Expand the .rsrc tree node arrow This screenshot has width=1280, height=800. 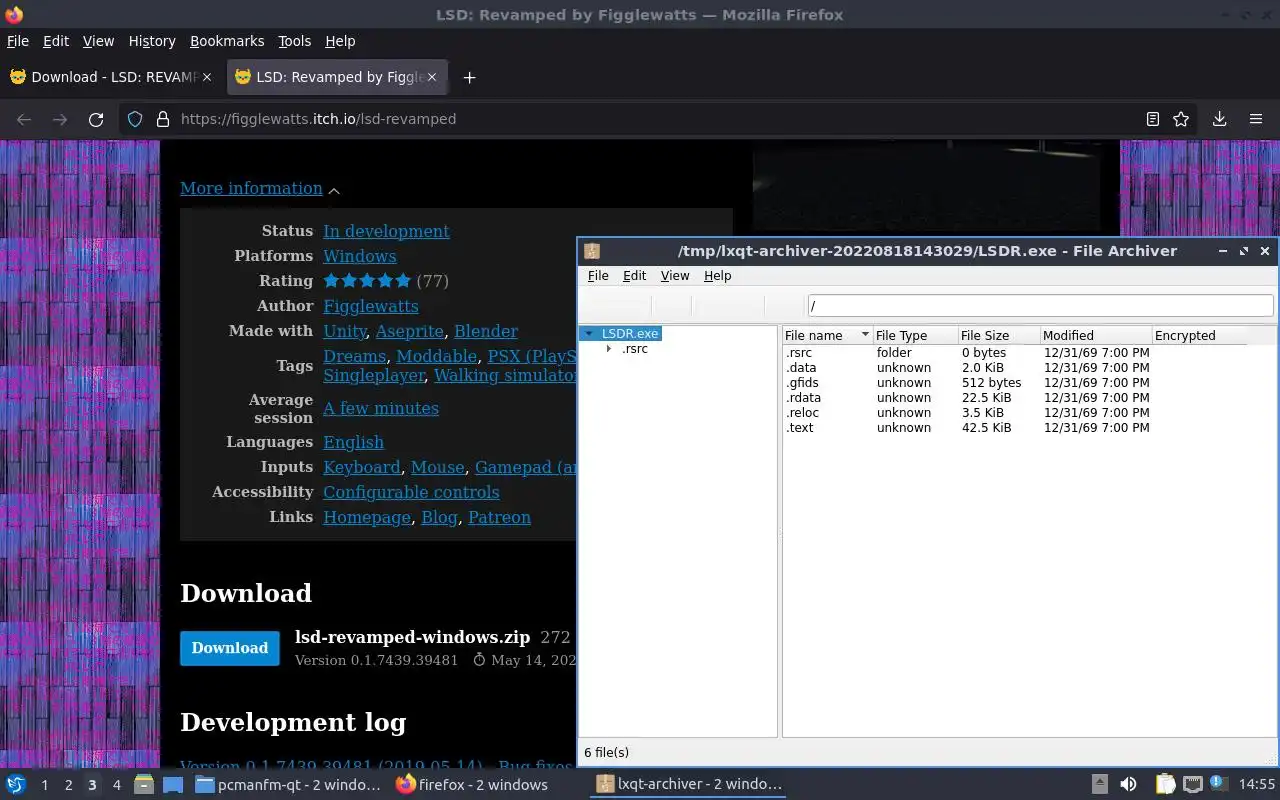pyautogui.click(x=609, y=349)
